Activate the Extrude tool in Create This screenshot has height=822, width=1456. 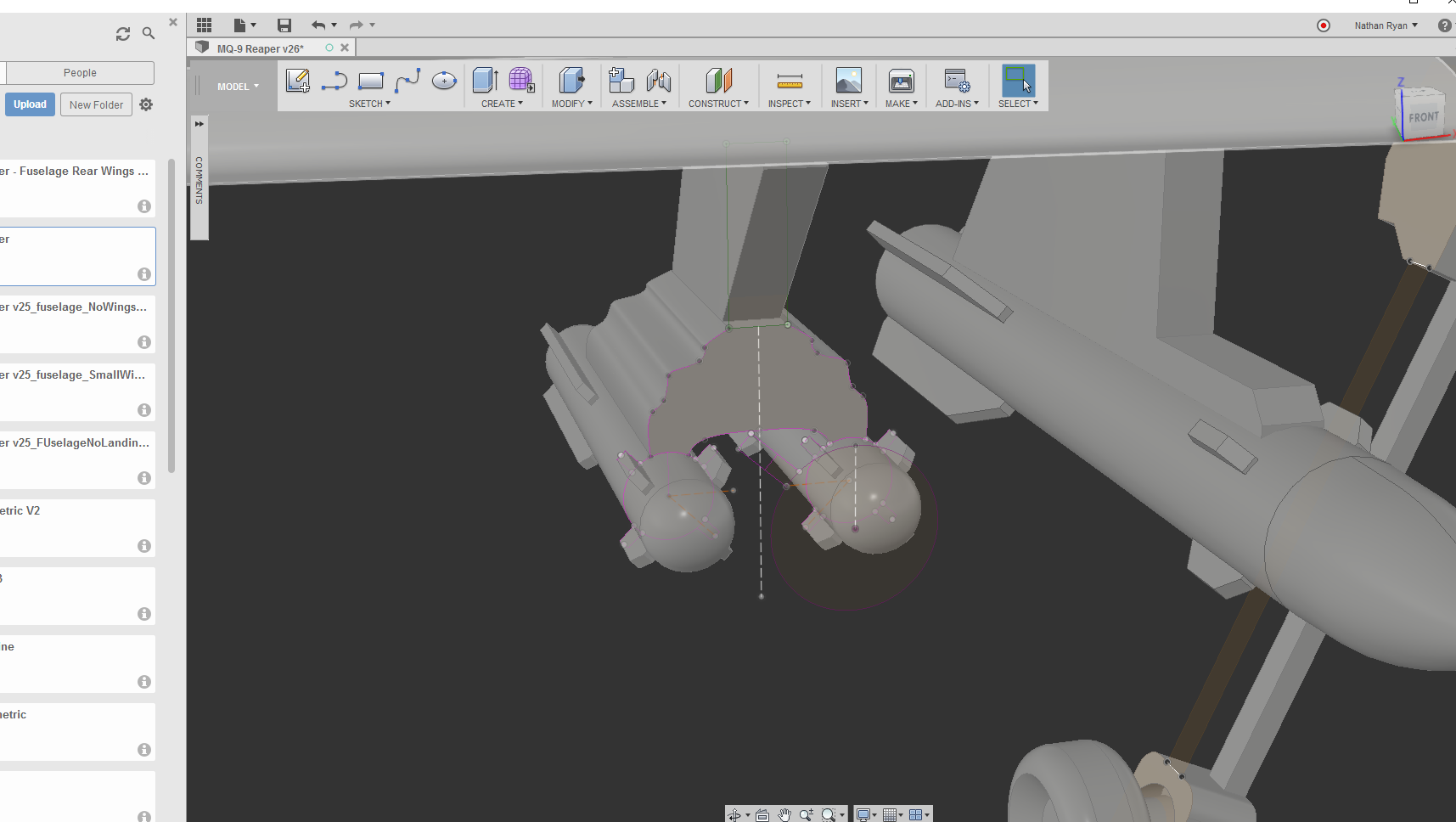pyautogui.click(x=485, y=81)
